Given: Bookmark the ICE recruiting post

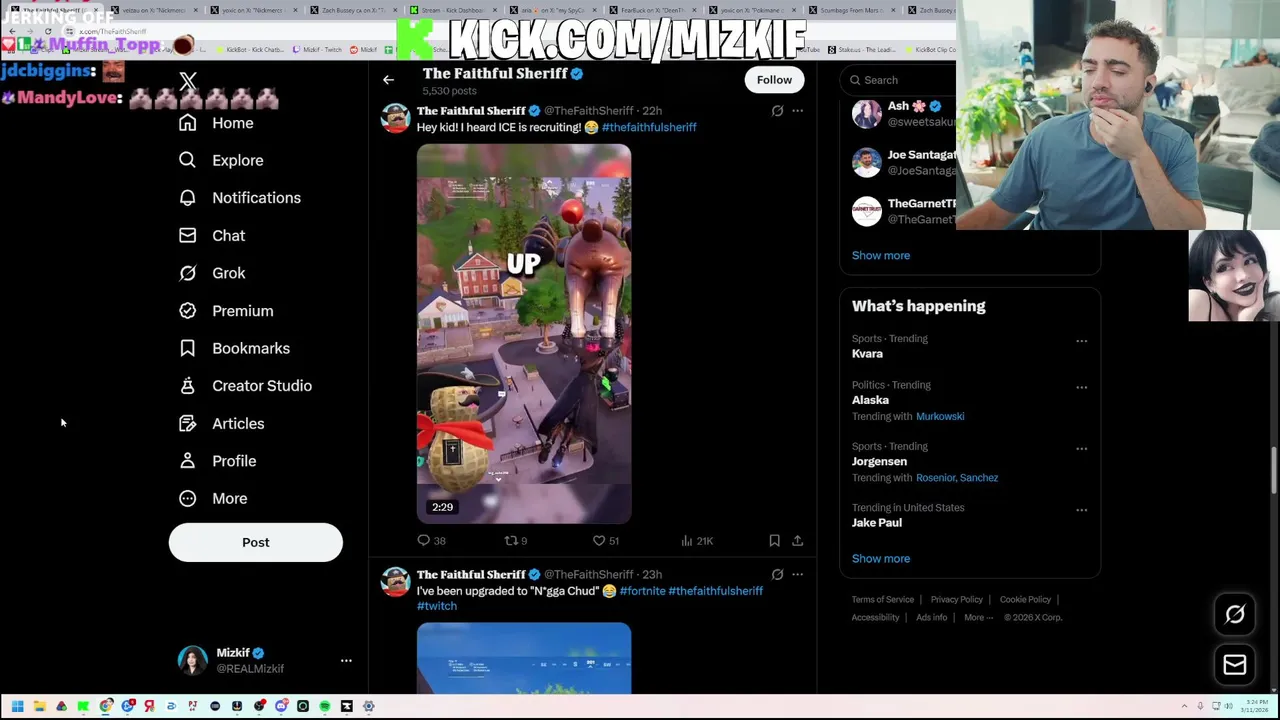Looking at the screenshot, I should pos(774,541).
